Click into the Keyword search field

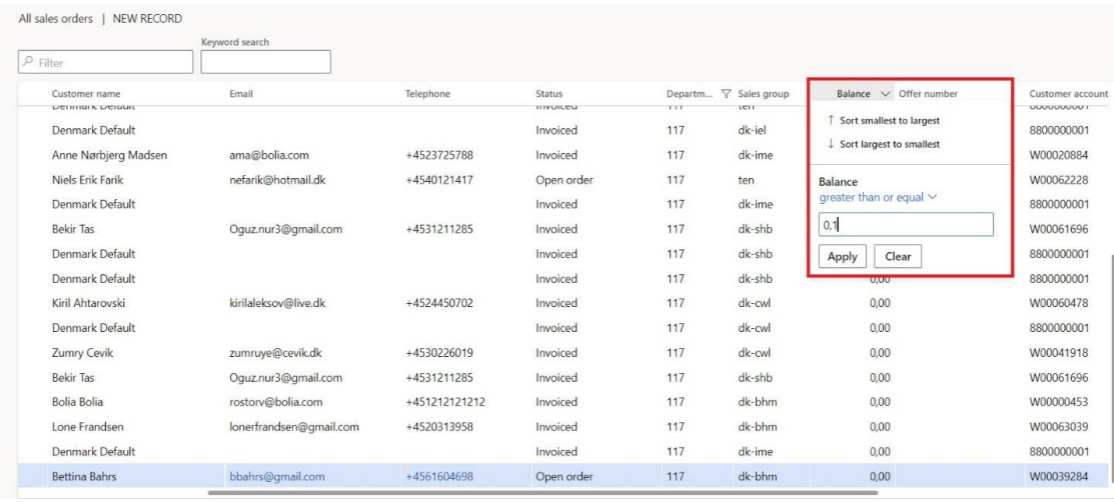[265, 62]
